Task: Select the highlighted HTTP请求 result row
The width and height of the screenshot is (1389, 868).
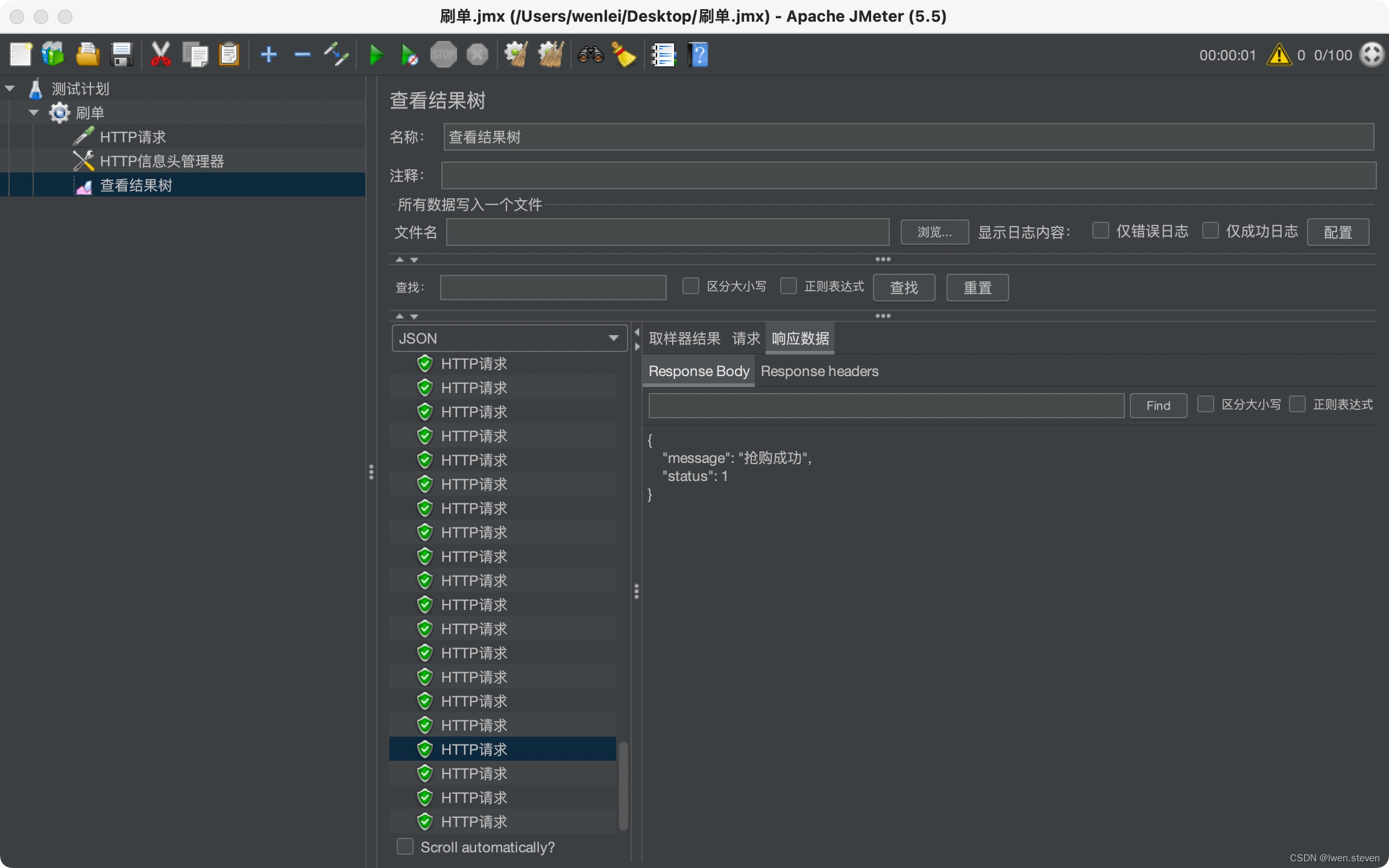Action: [x=503, y=749]
